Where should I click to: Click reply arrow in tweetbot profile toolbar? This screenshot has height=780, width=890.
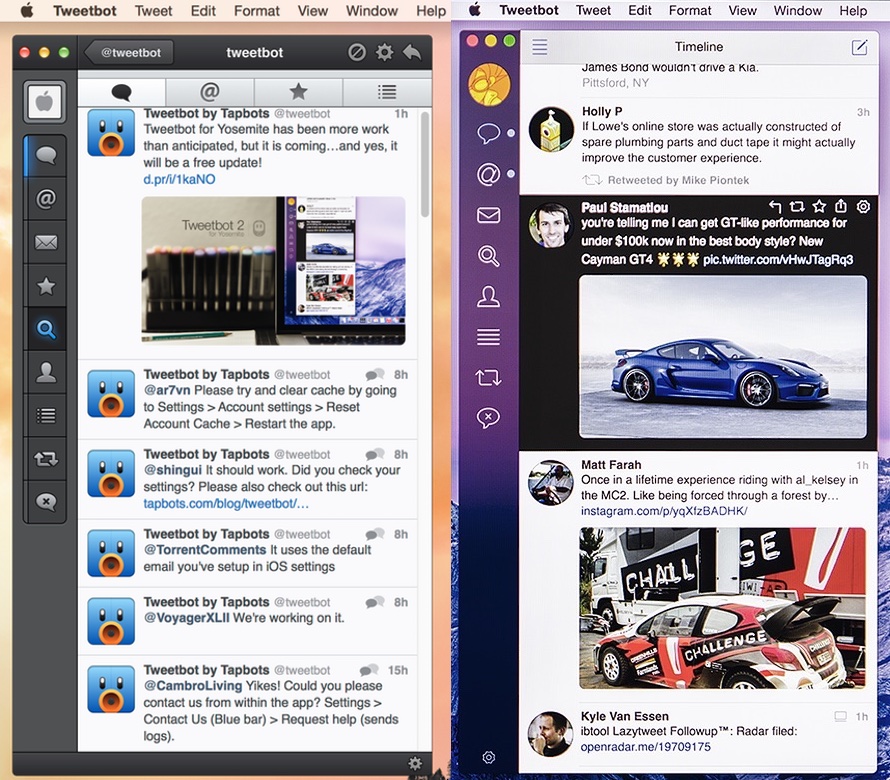tap(412, 52)
